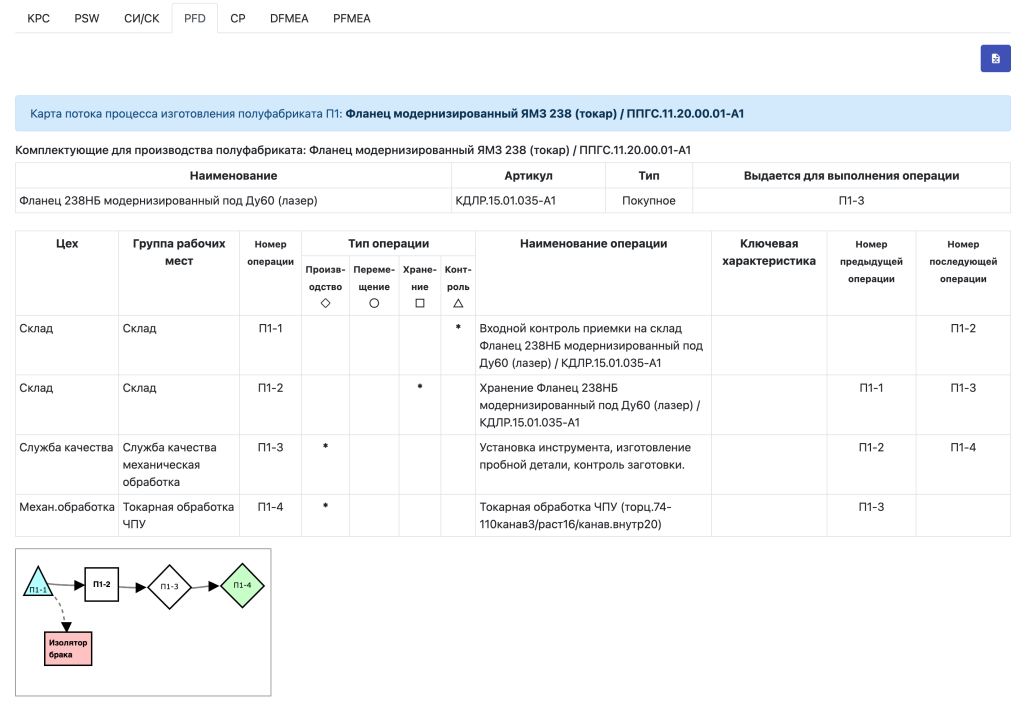Click the control marker in row П1-1
The height and width of the screenshot is (705, 1024).
point(458,327)
